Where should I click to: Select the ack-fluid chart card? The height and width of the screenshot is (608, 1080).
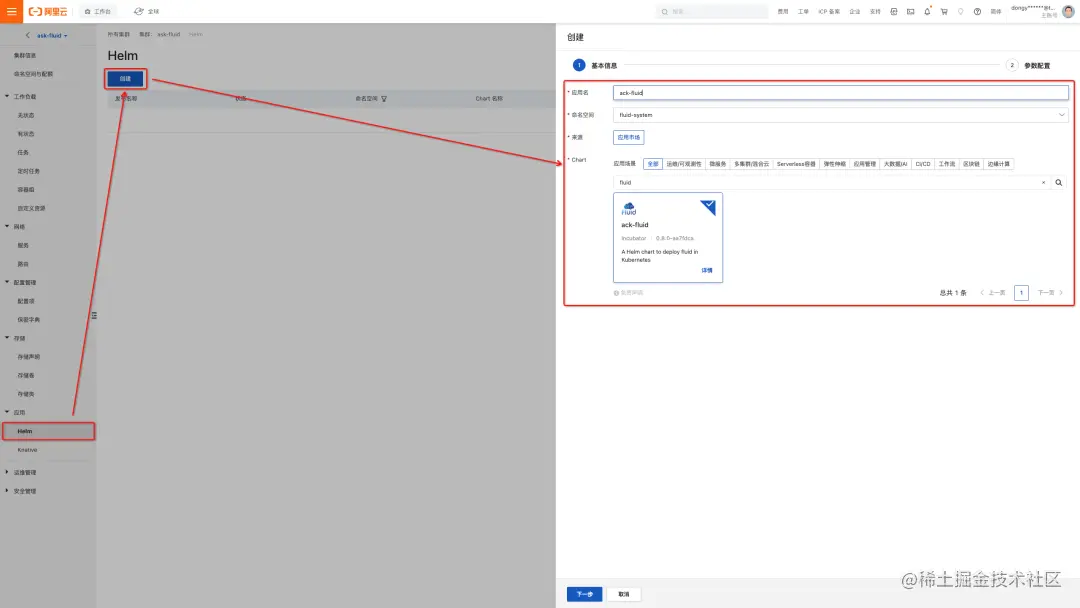(x=667, y=238)
